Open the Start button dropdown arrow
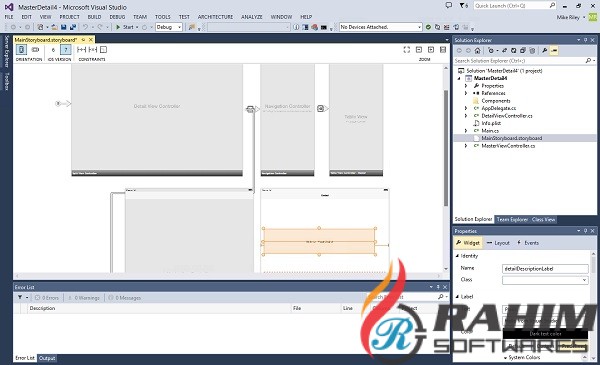The height and width of the screenshot is (365, 600). click(137, 27)
